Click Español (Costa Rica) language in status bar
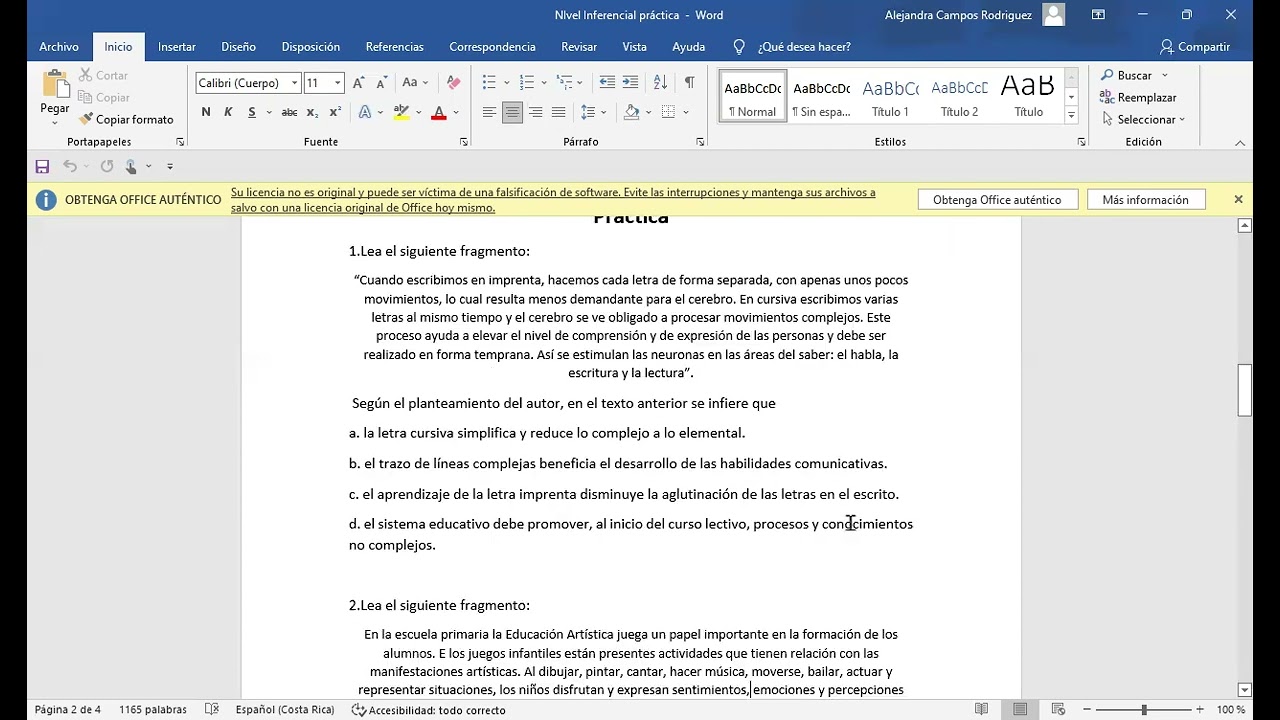 [x=285, y=710]
